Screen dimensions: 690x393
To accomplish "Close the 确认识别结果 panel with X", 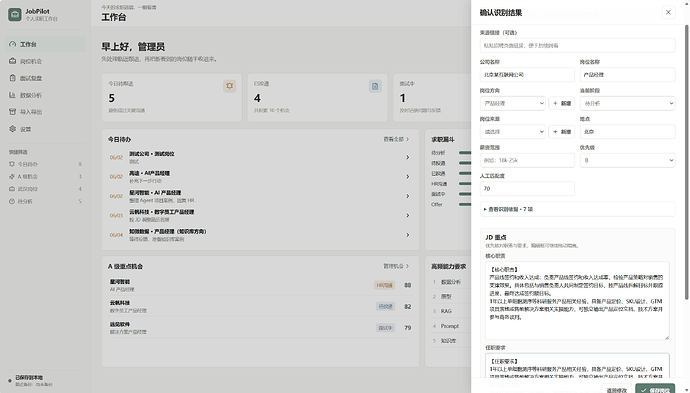I will click(668, 12).
